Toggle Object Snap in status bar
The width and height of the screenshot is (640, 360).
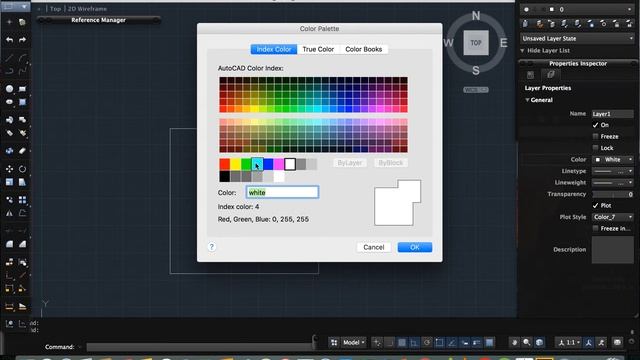(x=439, y=342)
